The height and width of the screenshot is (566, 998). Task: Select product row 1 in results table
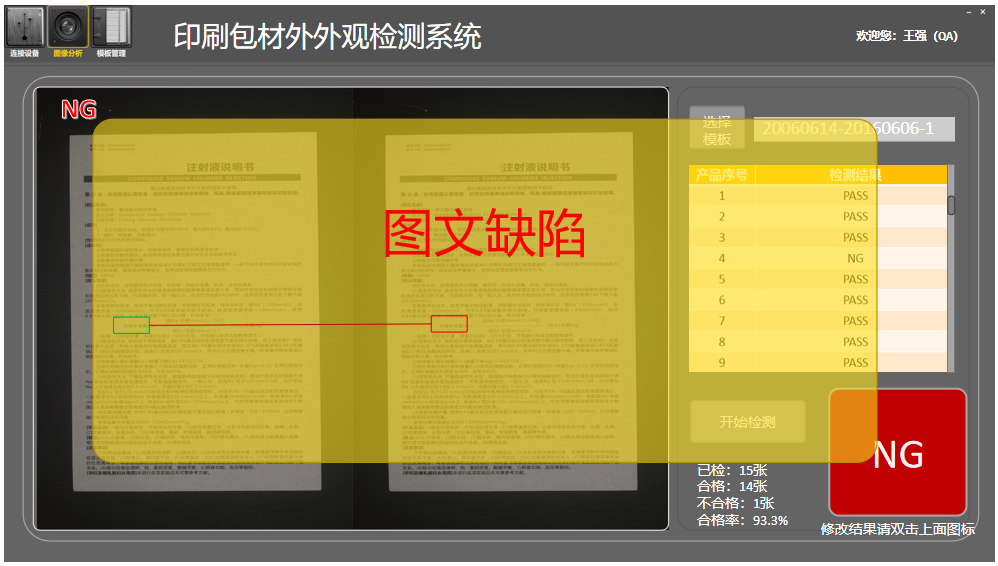pyautogui.click(x=818, y=196)
